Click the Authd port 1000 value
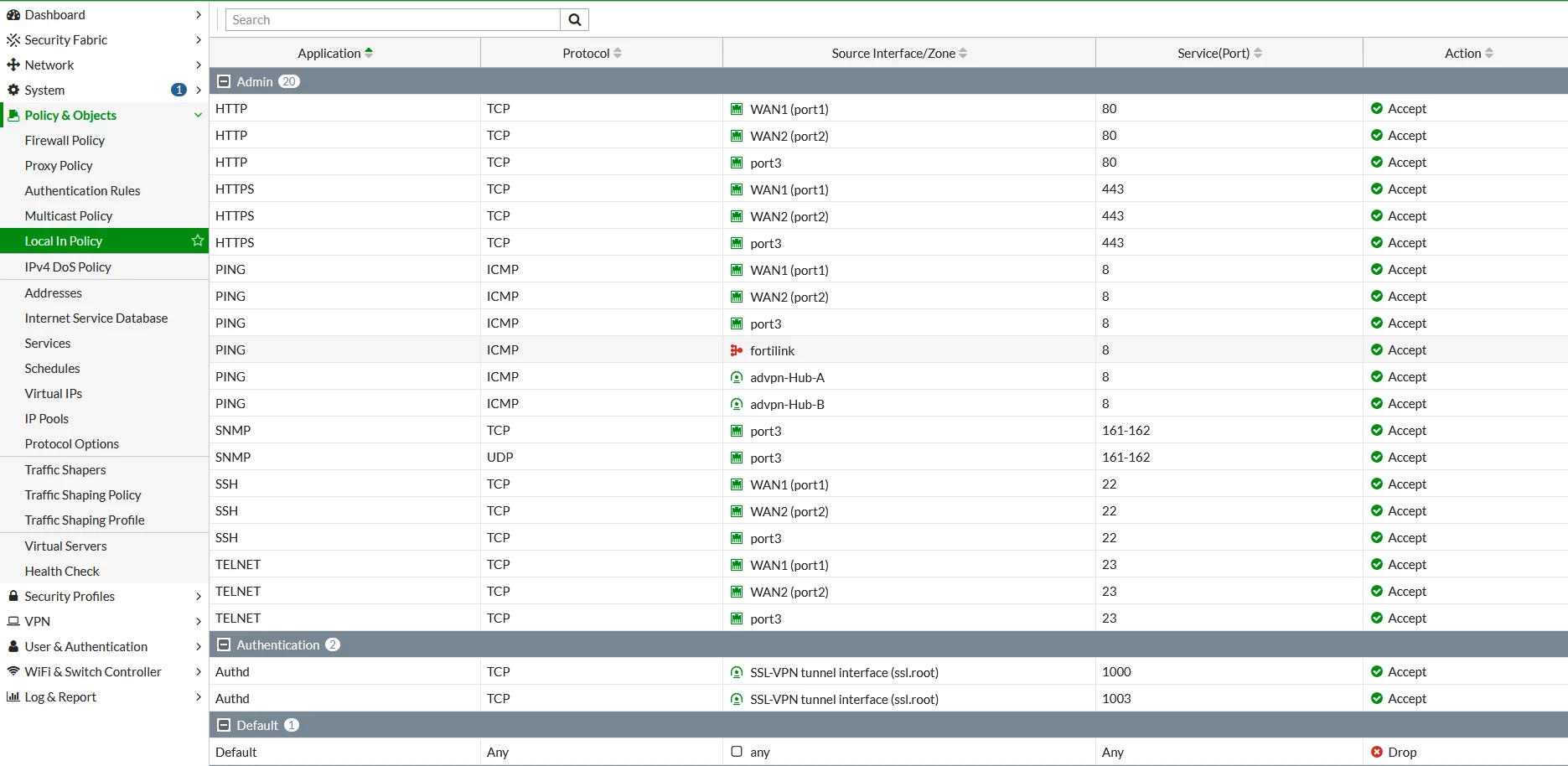Viewport: 1568px width, 766px height. tap(1116, 671)
